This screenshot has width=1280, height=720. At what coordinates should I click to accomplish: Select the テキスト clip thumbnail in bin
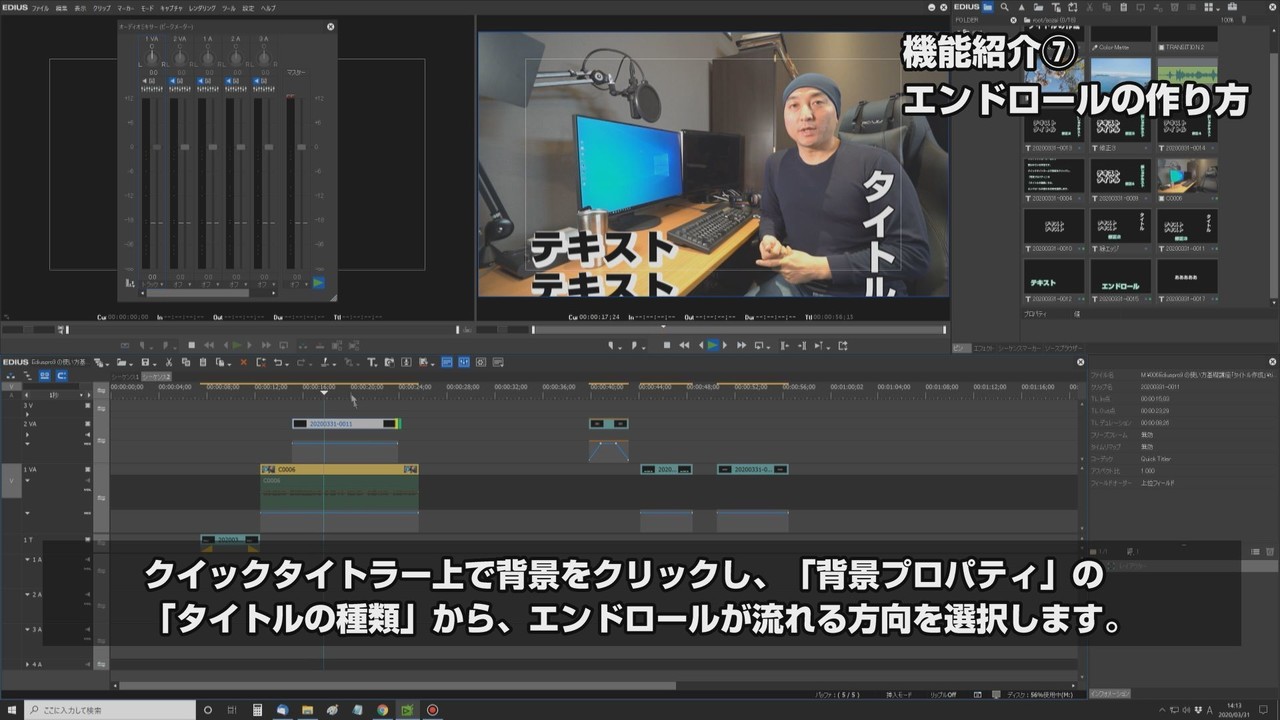coord(1054,277)
